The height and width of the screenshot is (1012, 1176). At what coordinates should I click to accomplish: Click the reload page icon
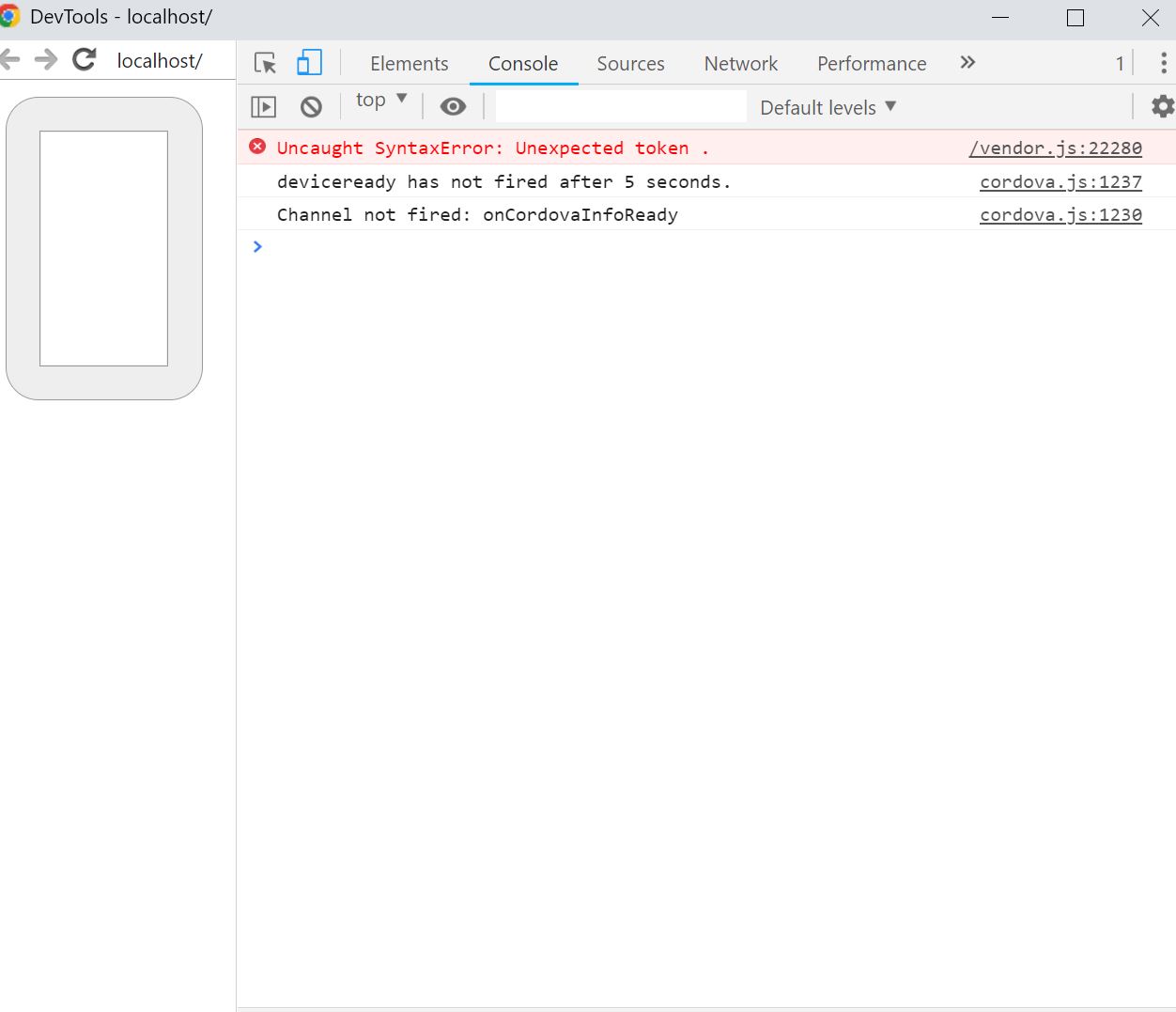pyautogui.click(x=84, y=58)
